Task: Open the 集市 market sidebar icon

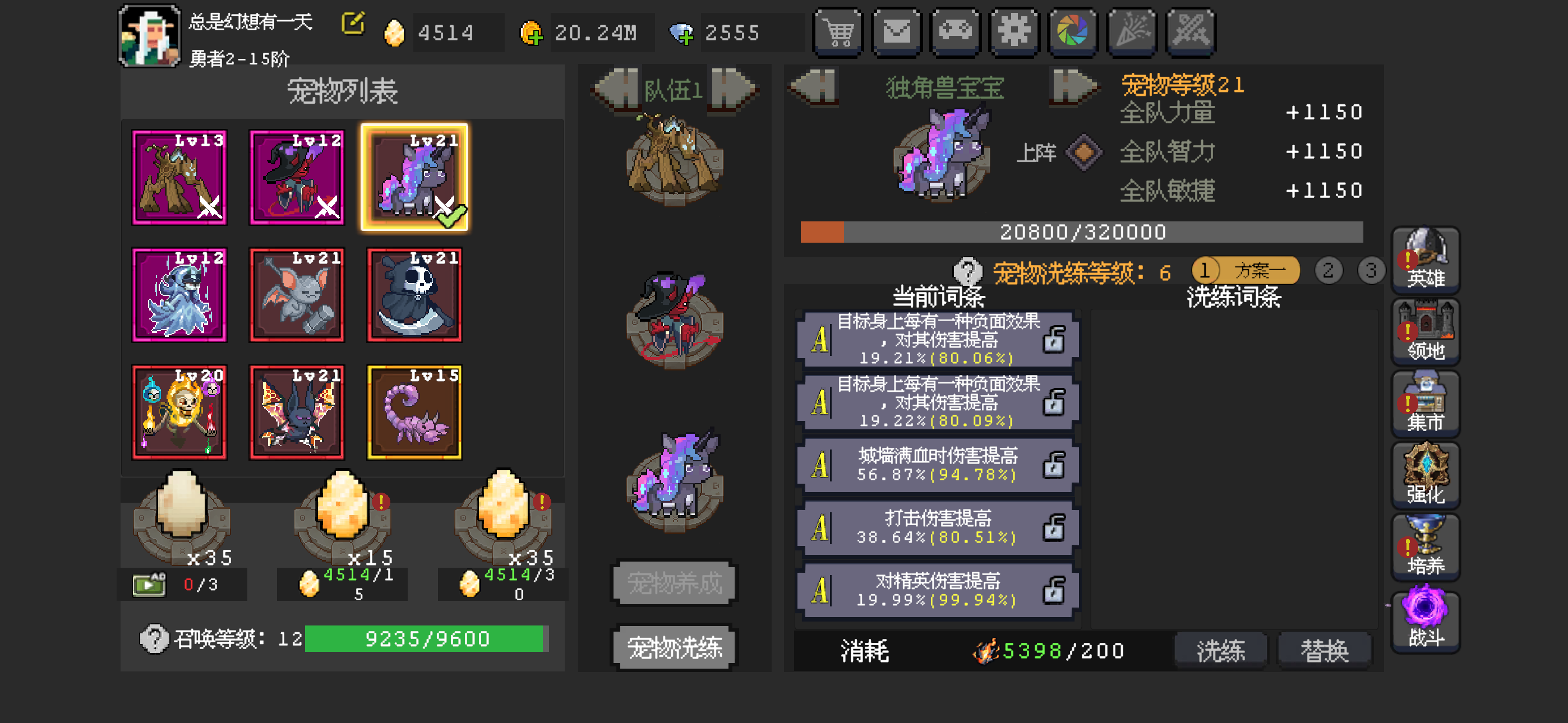Action: tap(1425, 404)
